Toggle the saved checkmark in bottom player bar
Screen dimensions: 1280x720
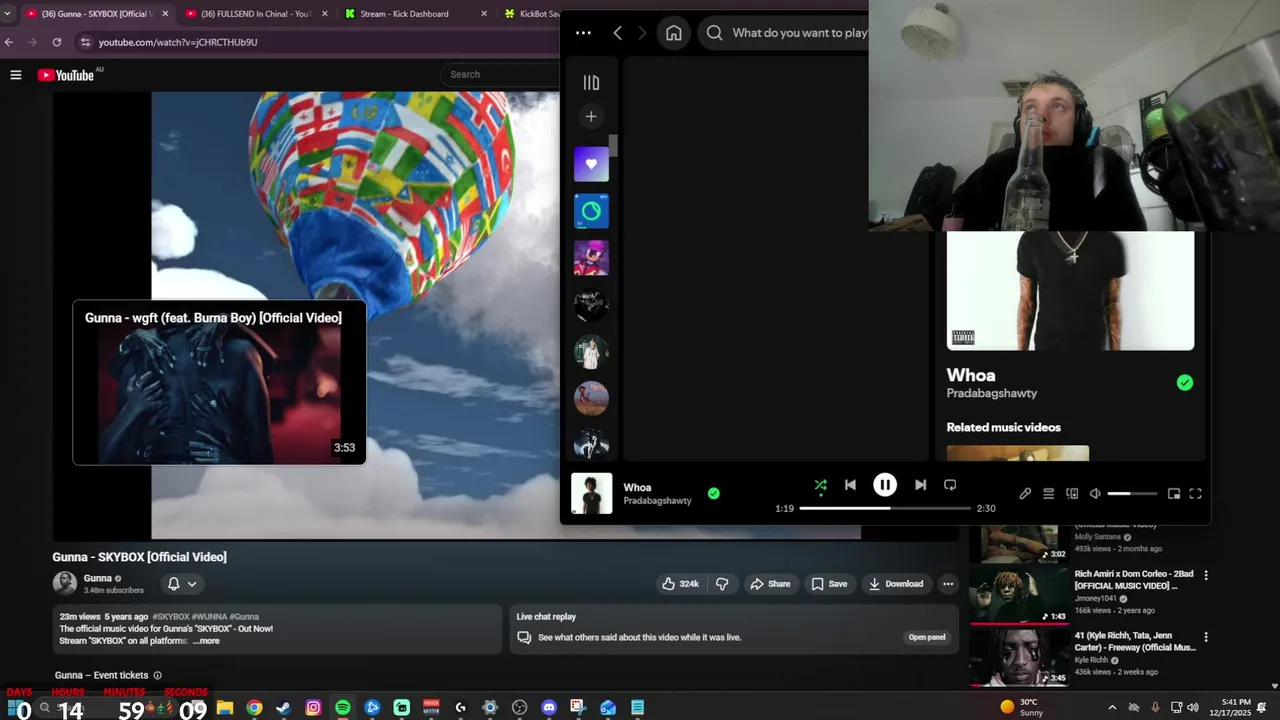click(714, 493)
